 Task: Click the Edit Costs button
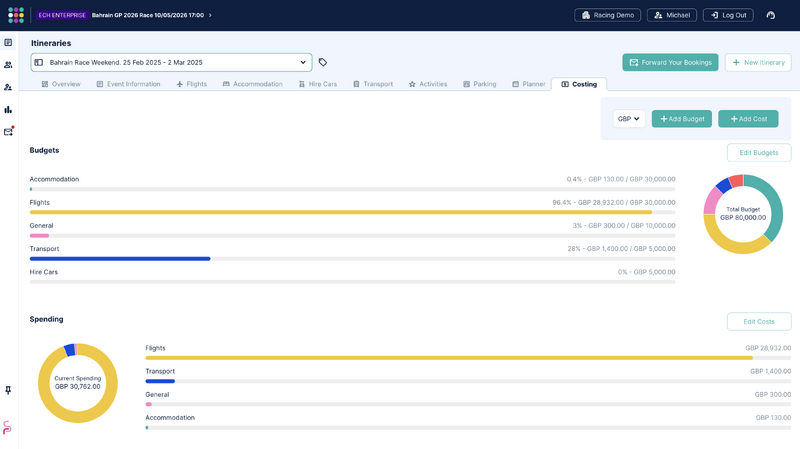(x=759, y=321)
